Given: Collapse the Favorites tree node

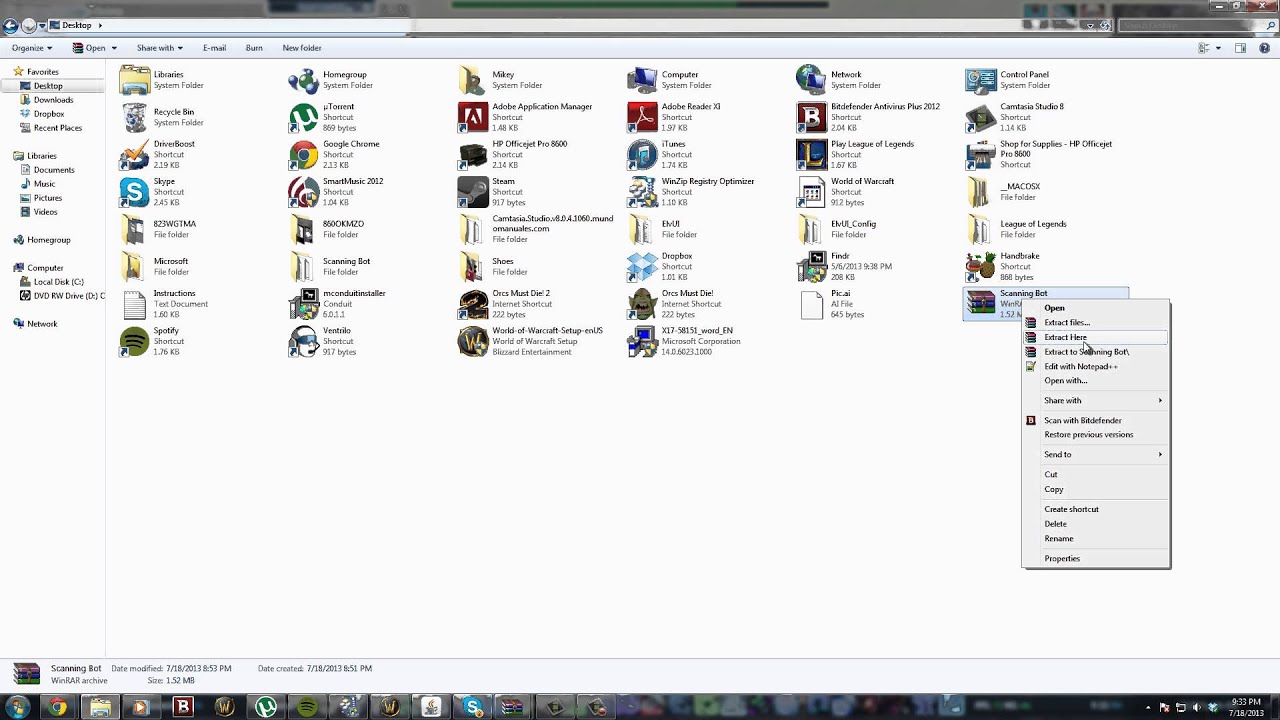Looking at the screenshot, I should [x=6, y=72].
